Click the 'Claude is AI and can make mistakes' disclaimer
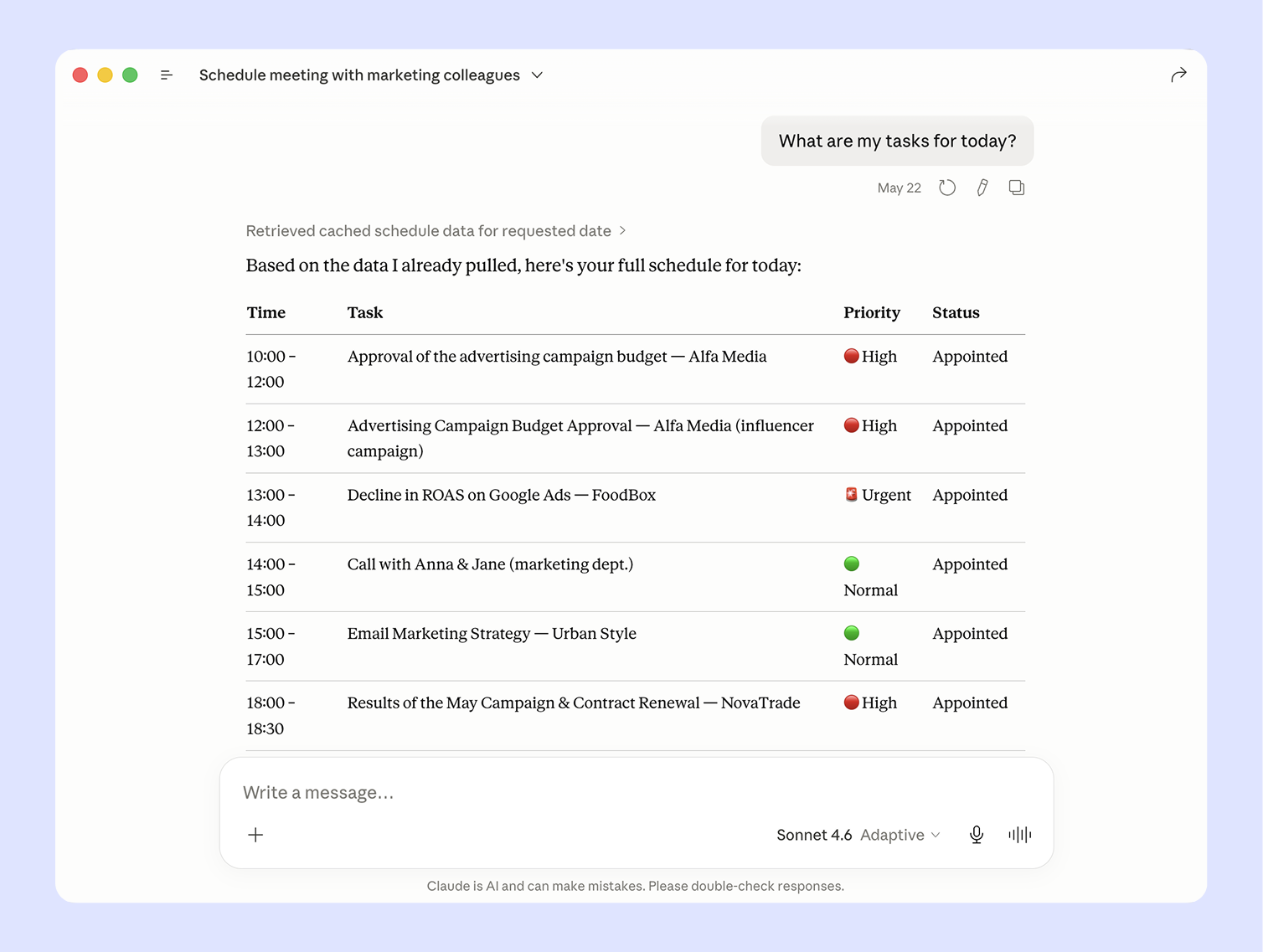Screen dimensions: 1263x952 [636, 886]
